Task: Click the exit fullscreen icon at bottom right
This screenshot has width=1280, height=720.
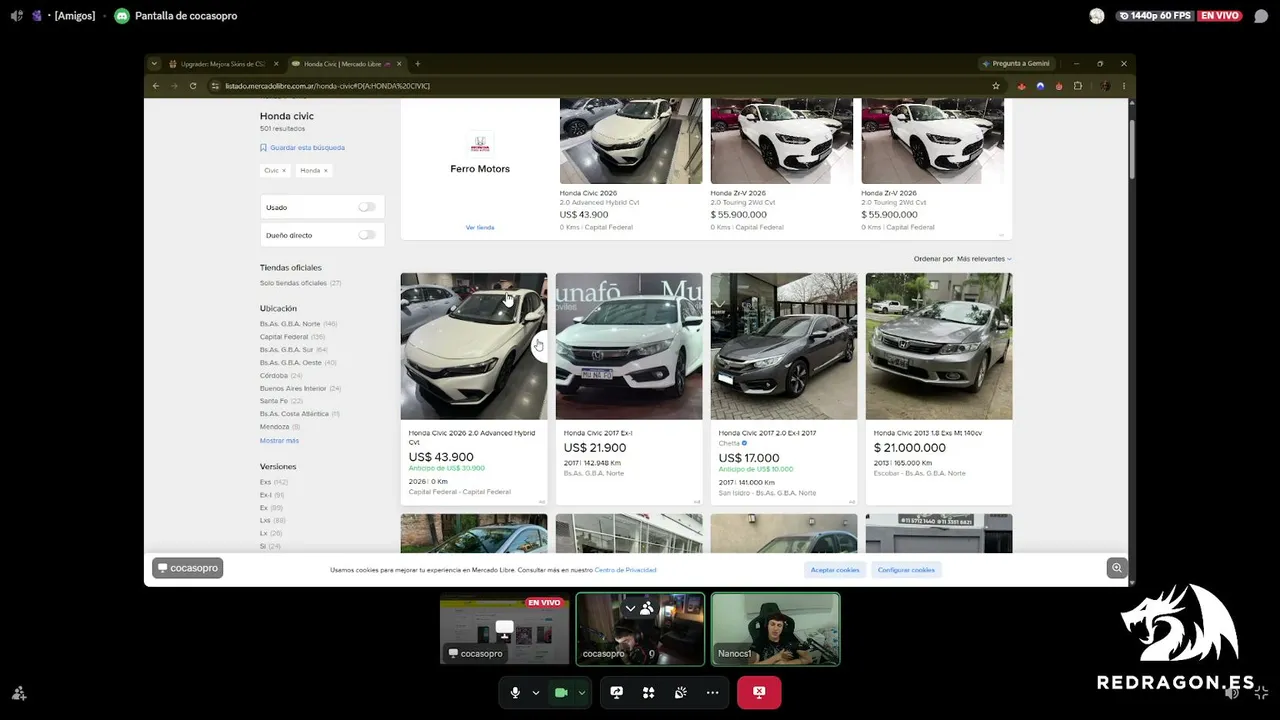Action: [x=1261, y=692]
